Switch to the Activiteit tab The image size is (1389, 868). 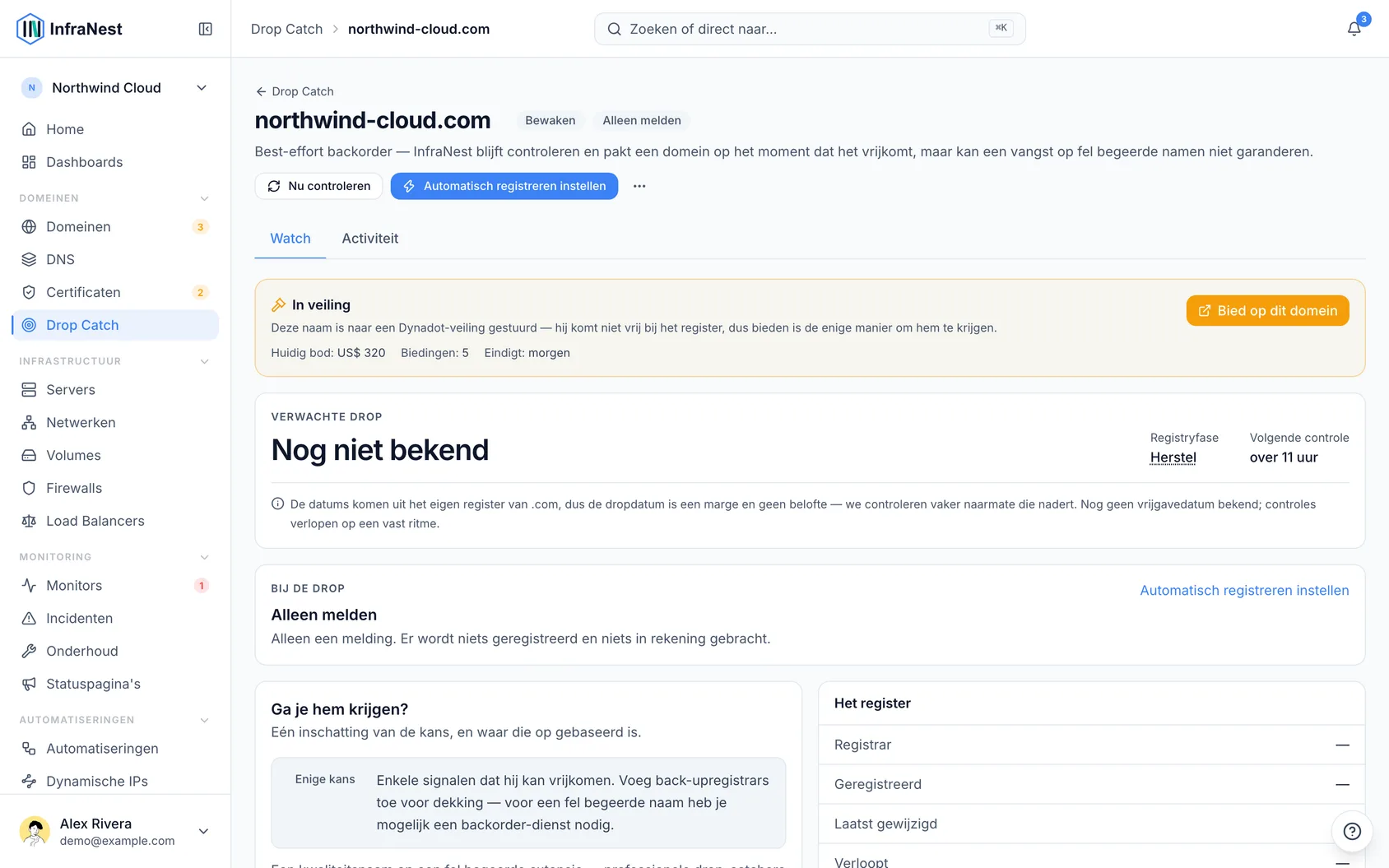[x=370, y=239]
